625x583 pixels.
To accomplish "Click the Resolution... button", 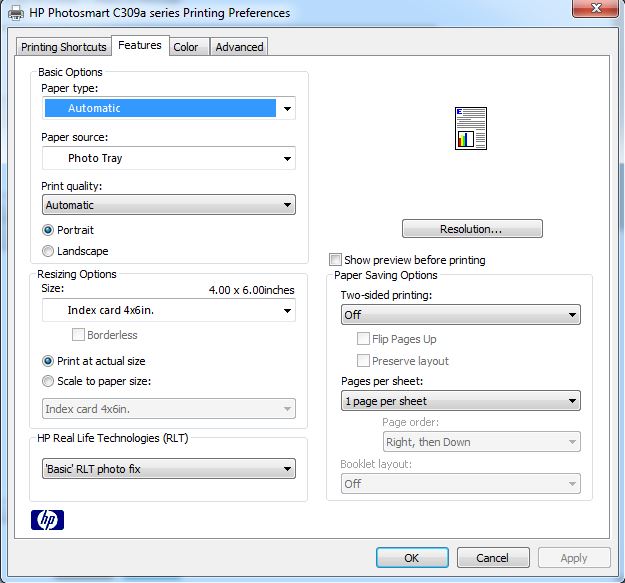I will (x=472, y=229).
